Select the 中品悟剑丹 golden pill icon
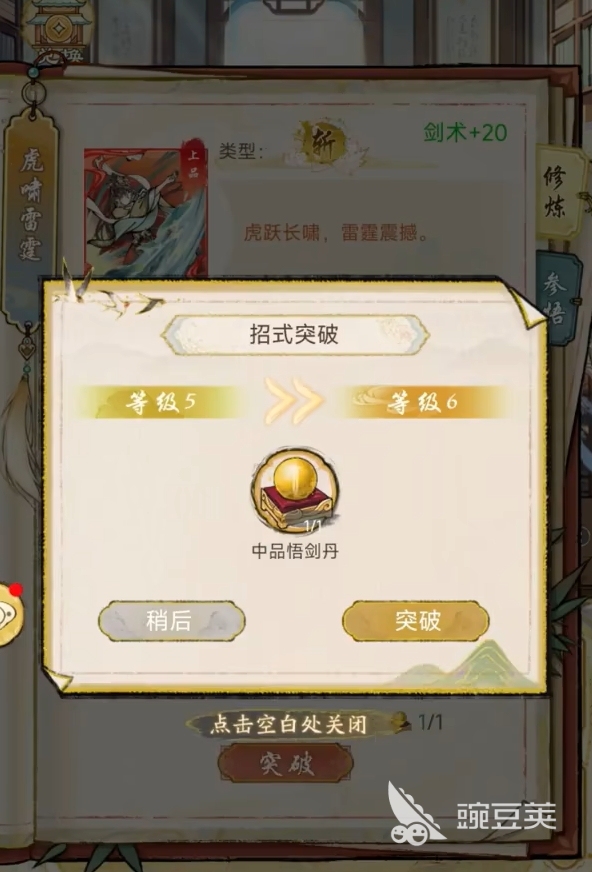 tap(295, 490)
